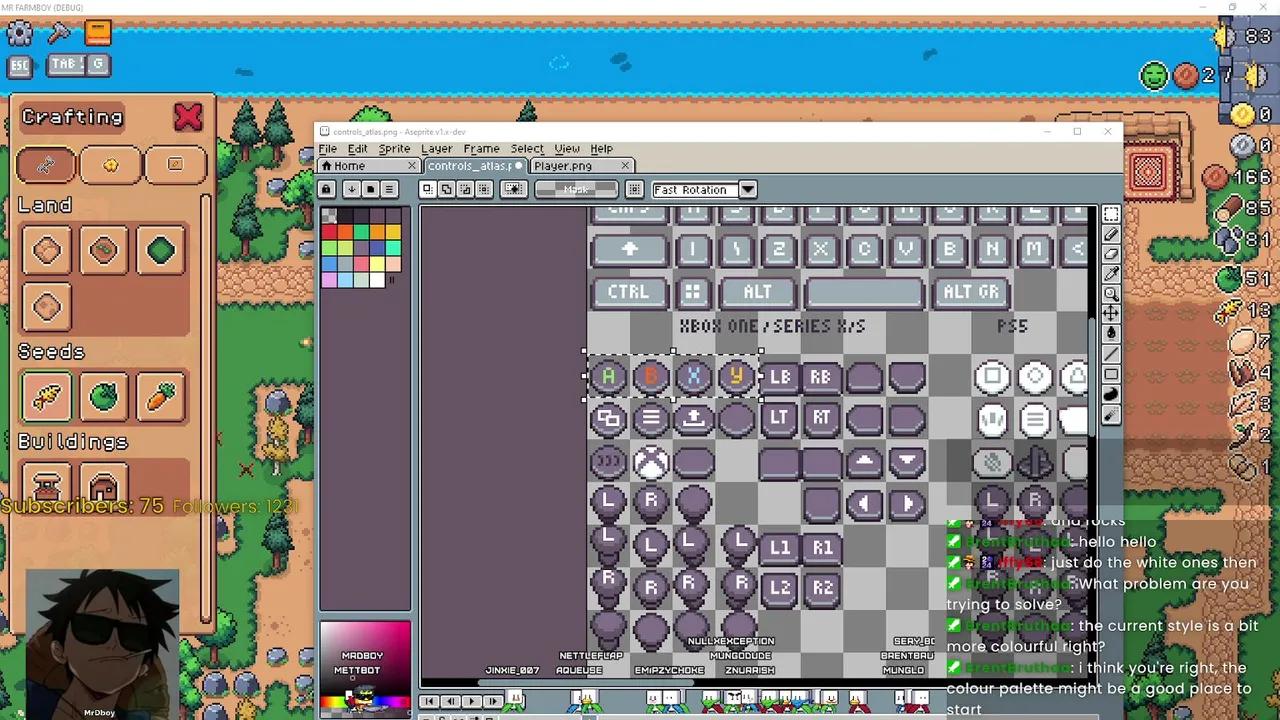This screenshot has height=720, width=1280.
Task: Close the game Crafting panel
Action: 187,117
